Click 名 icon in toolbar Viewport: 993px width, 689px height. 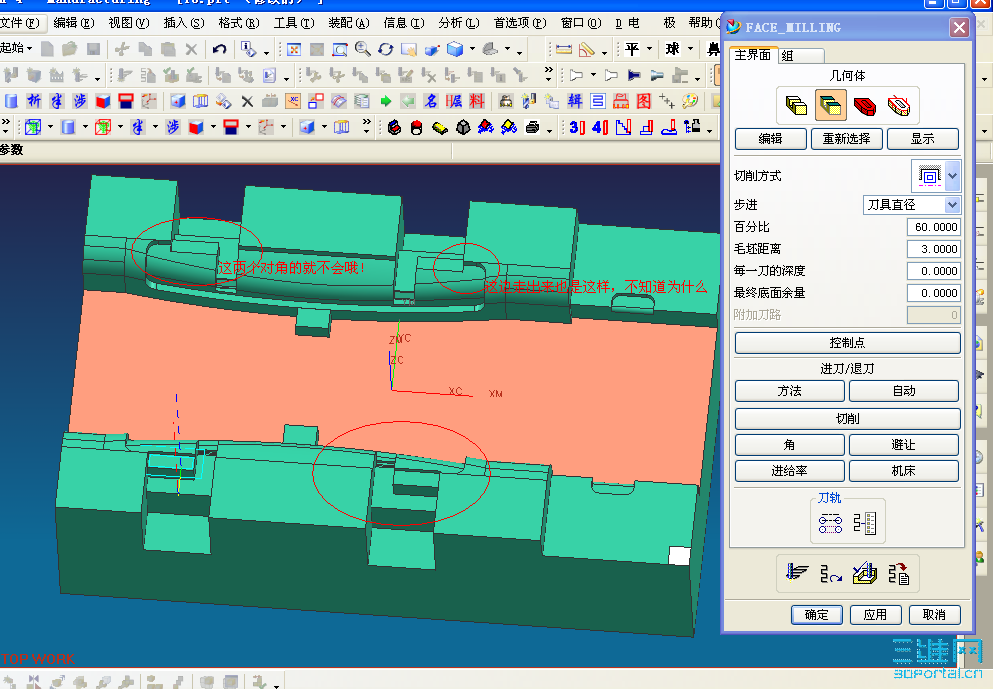(x=431, y=101)
